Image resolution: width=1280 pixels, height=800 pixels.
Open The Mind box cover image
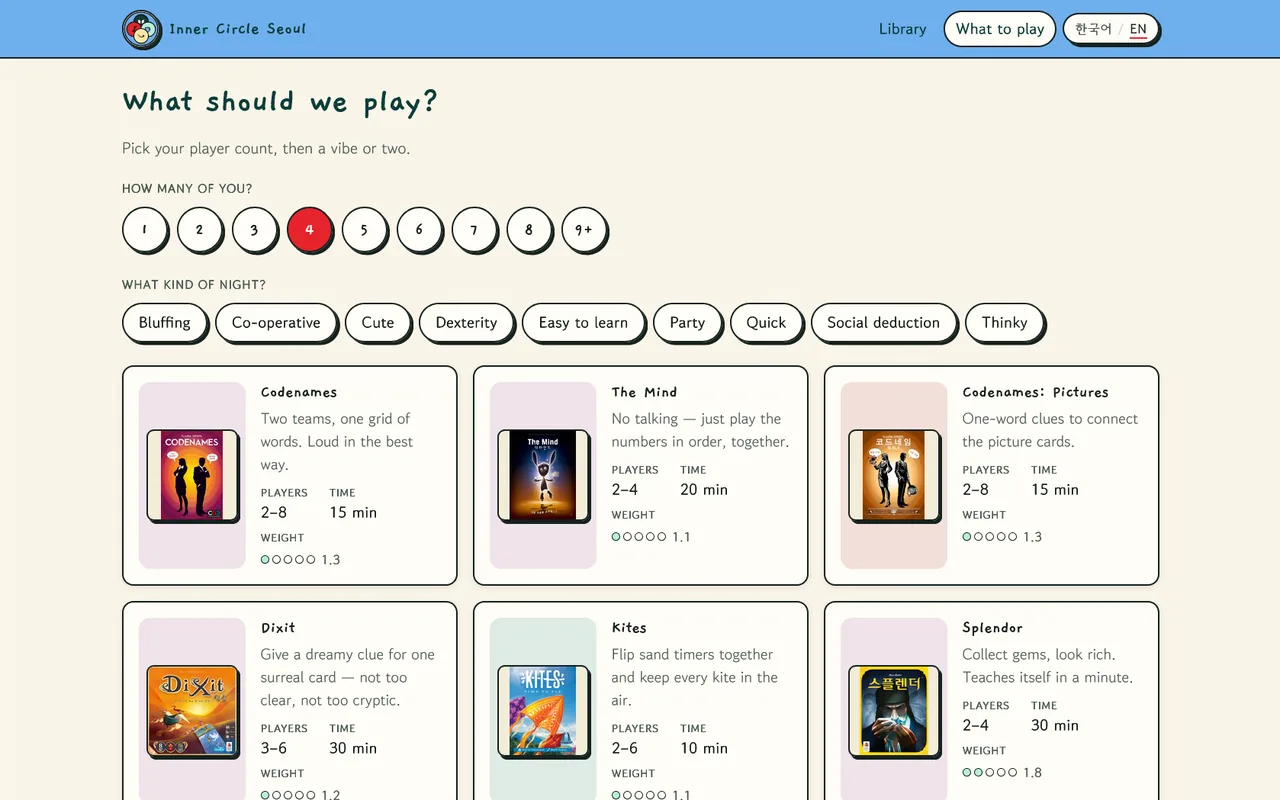pyautogui.click(x=543, y=475)
